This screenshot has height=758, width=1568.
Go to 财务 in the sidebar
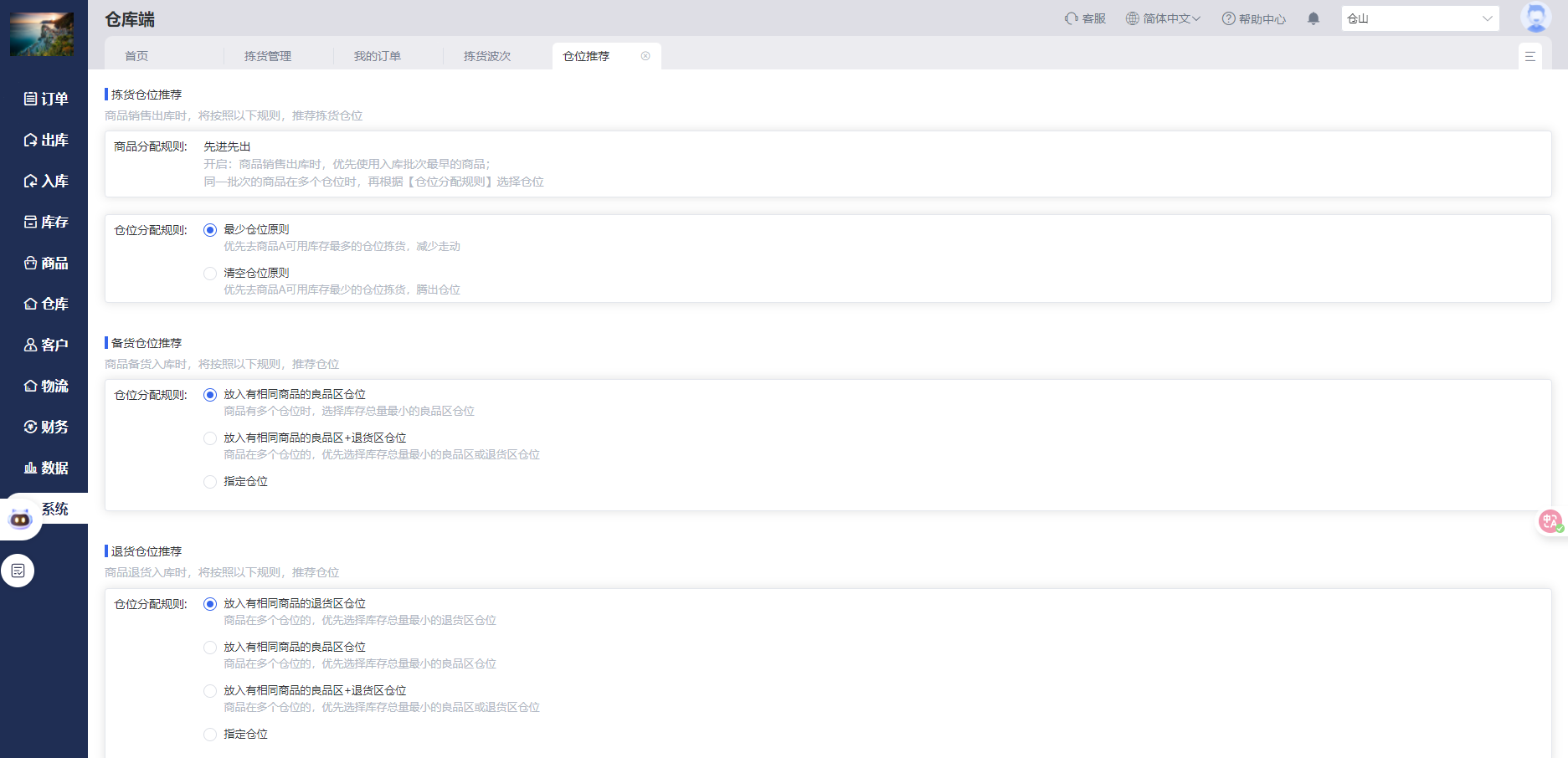(45, 427)
